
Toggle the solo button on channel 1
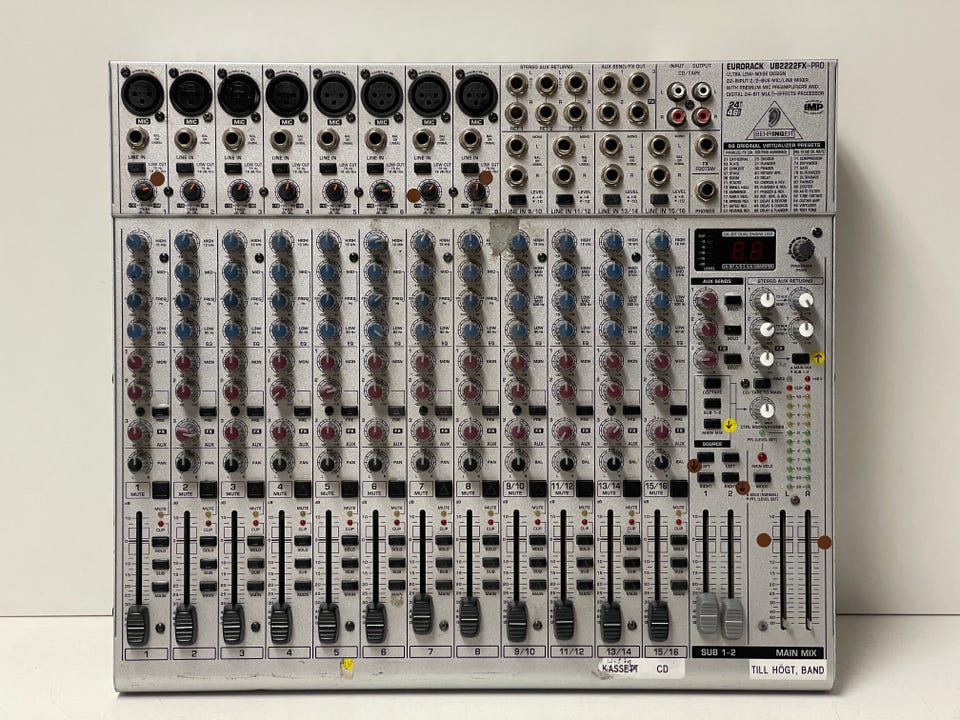(x=160, y=541)
